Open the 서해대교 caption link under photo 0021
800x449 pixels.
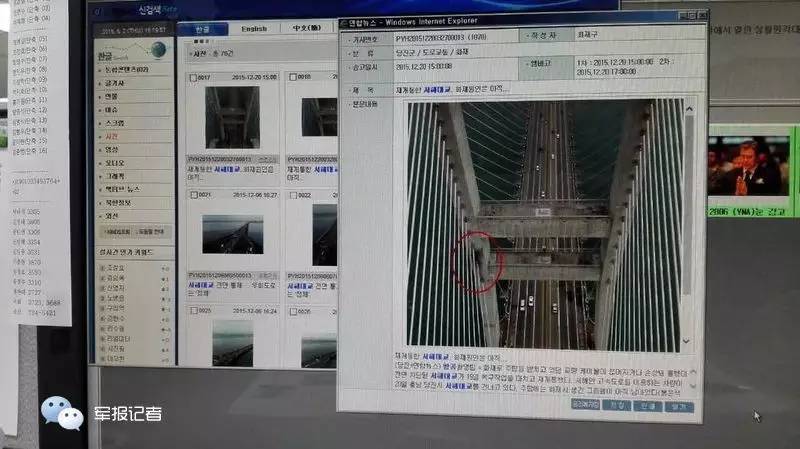pos(201,285)
